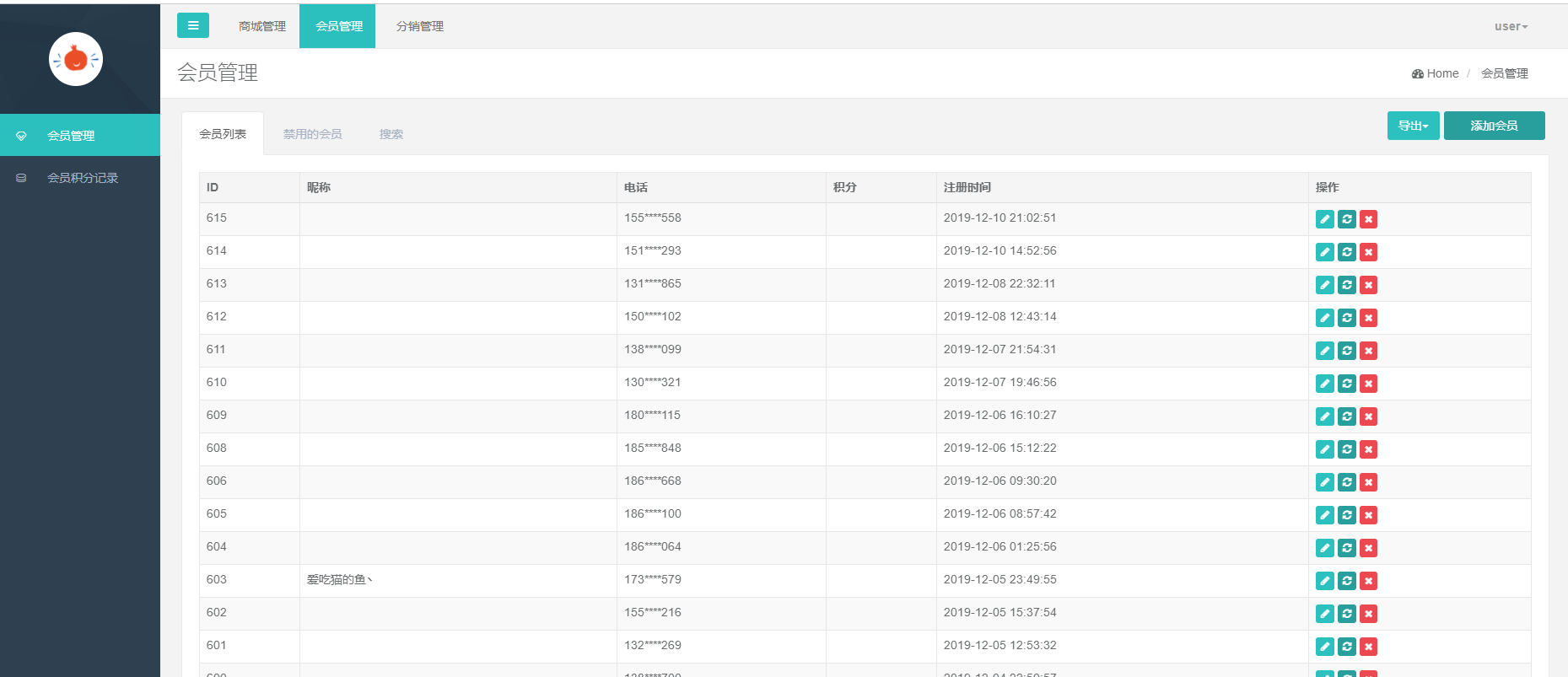The image size is (1568, 677).
Task: Open 分销管理 in the top navigation
Action: (x=420, y=26)
